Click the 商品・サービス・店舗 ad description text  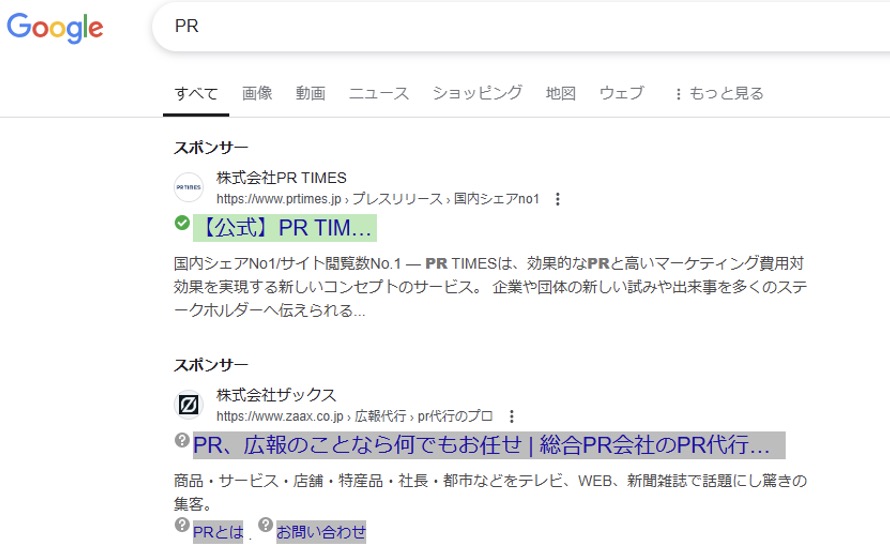[x=490, y=492]
